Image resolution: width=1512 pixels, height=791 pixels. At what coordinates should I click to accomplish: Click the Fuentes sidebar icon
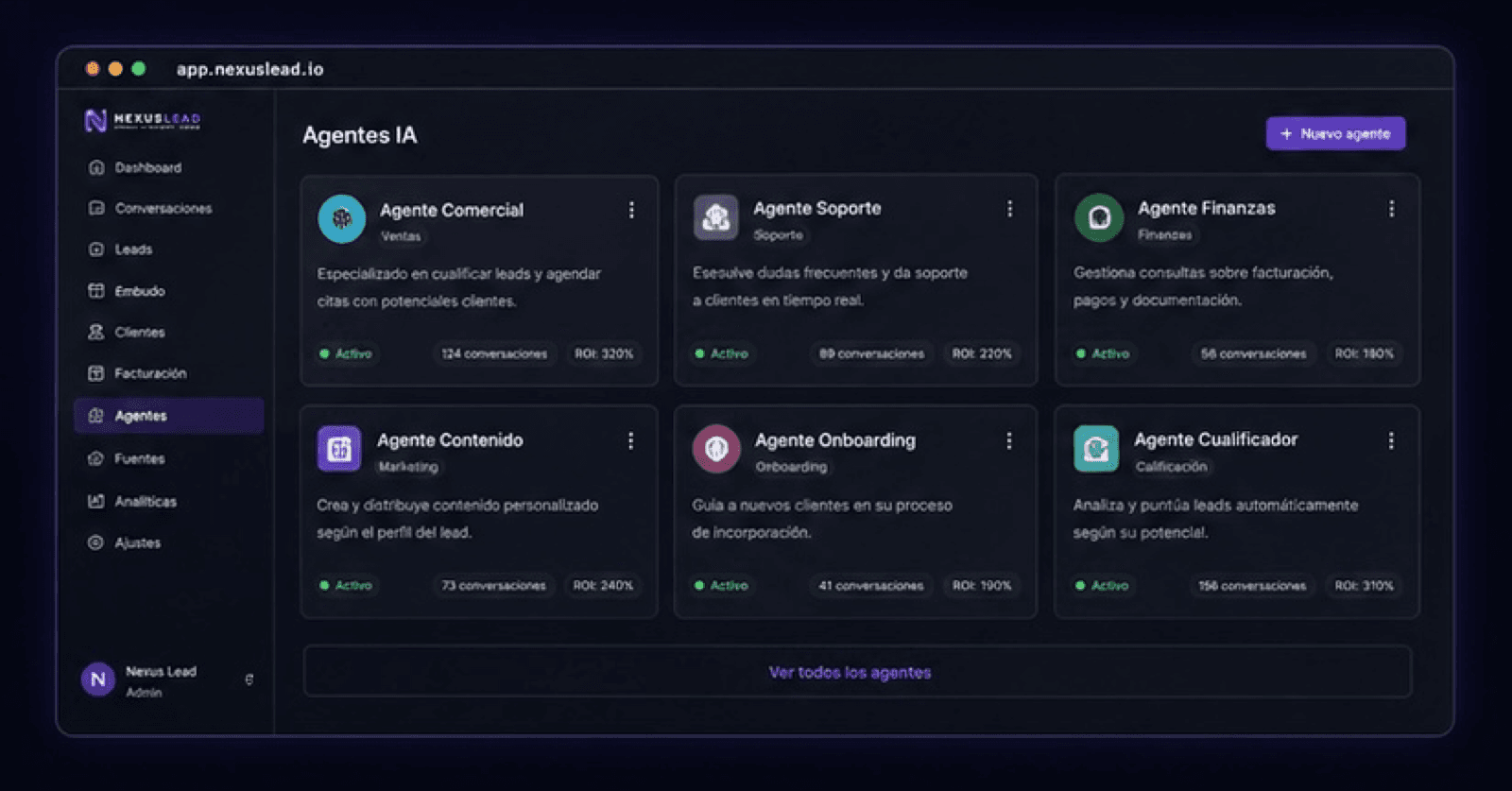(x=95, y=458)
